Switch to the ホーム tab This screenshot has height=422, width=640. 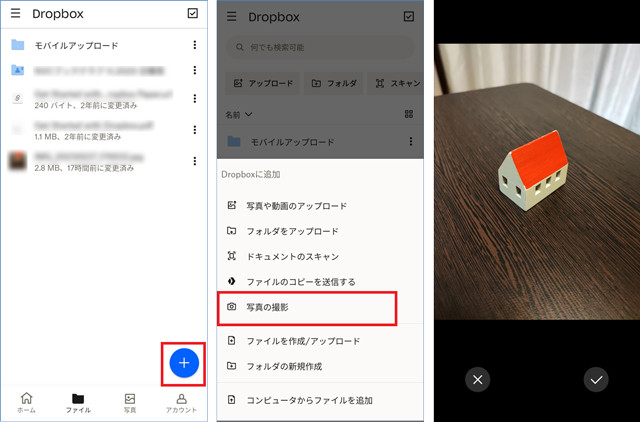pyautogui.click(x=27, y=402)
